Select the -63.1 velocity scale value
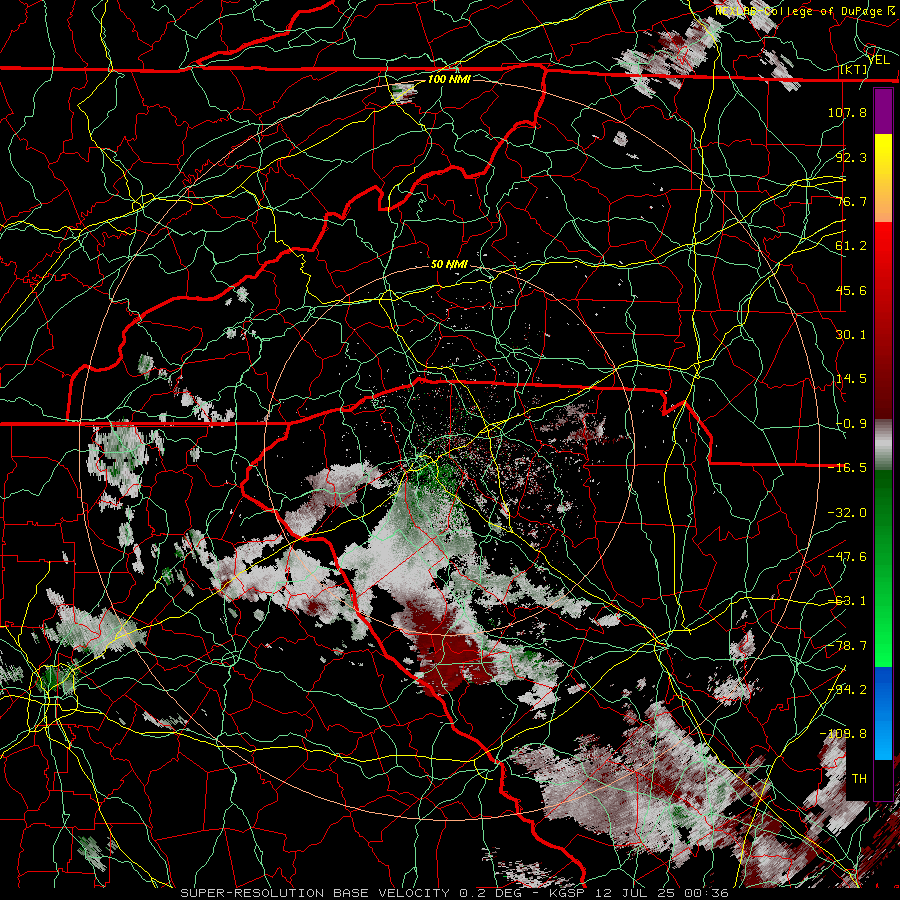Image resolution: width=900 pixels, height=900 pixels. tap(847, 601)
